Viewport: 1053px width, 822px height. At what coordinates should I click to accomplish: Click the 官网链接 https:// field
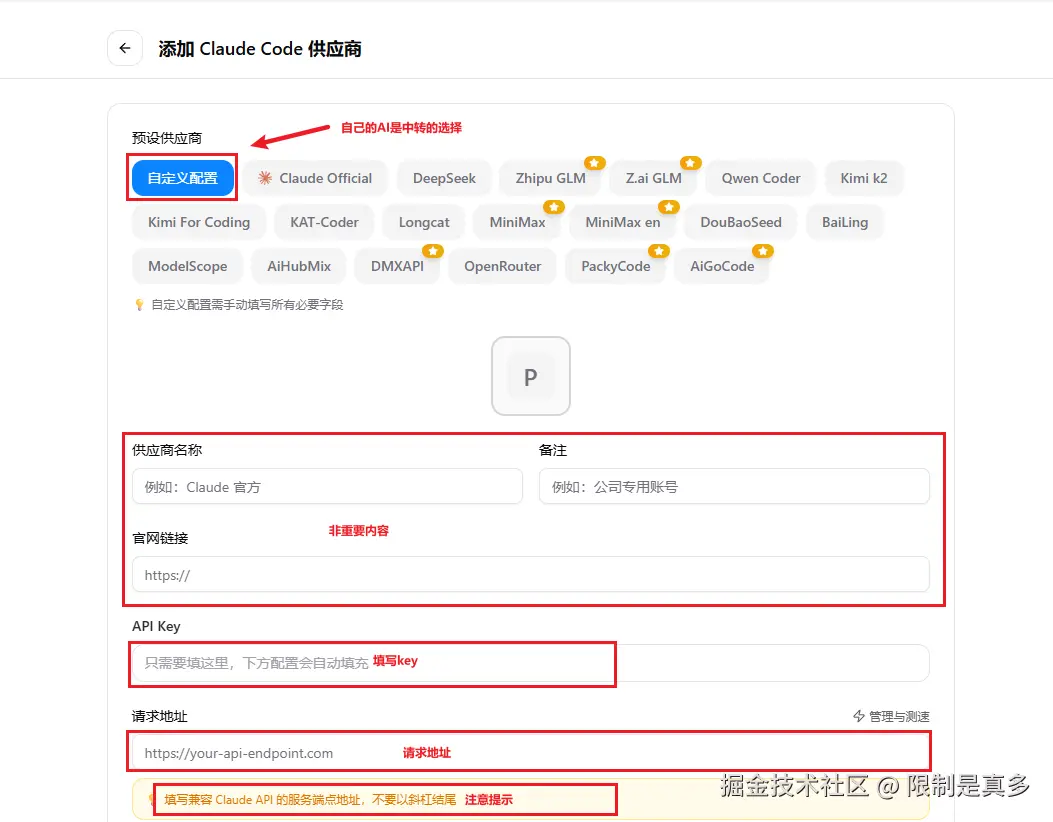[531, 574]
